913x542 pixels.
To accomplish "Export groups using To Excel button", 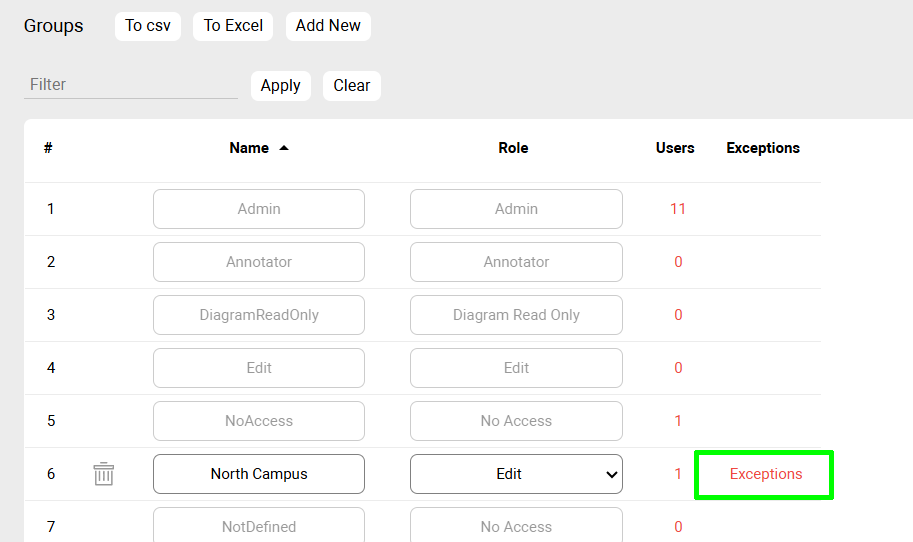I will pyautogui.click(x=233, y=26).
